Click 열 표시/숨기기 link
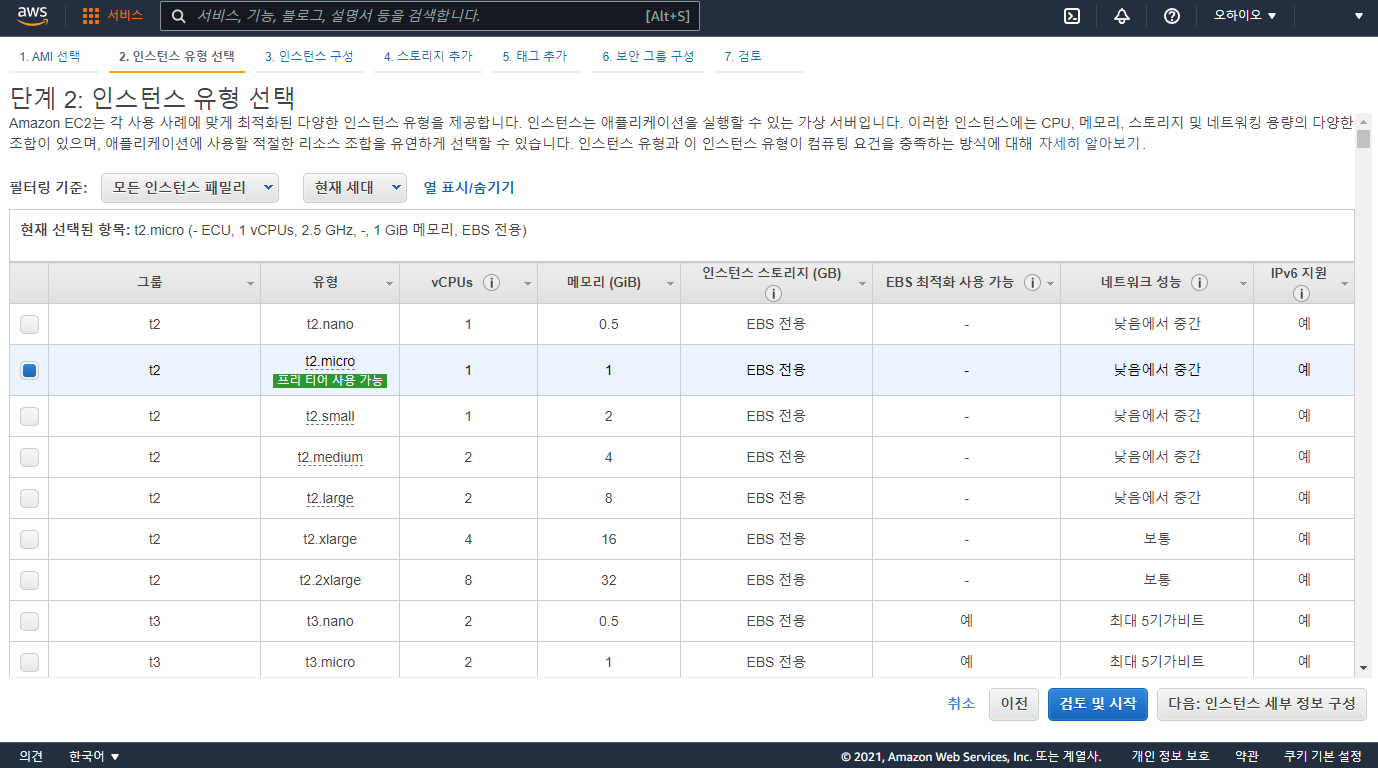Screen dimensions: 1378x768 [469, 187]
